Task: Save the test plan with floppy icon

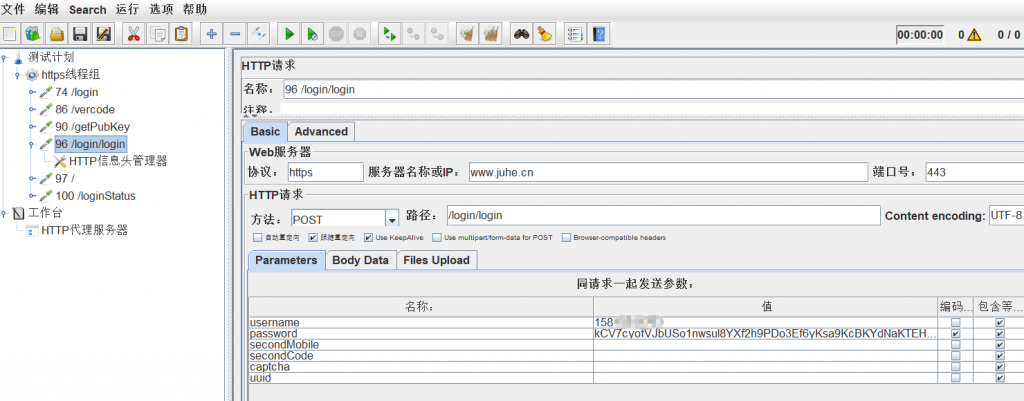Action: coord(80,33)
